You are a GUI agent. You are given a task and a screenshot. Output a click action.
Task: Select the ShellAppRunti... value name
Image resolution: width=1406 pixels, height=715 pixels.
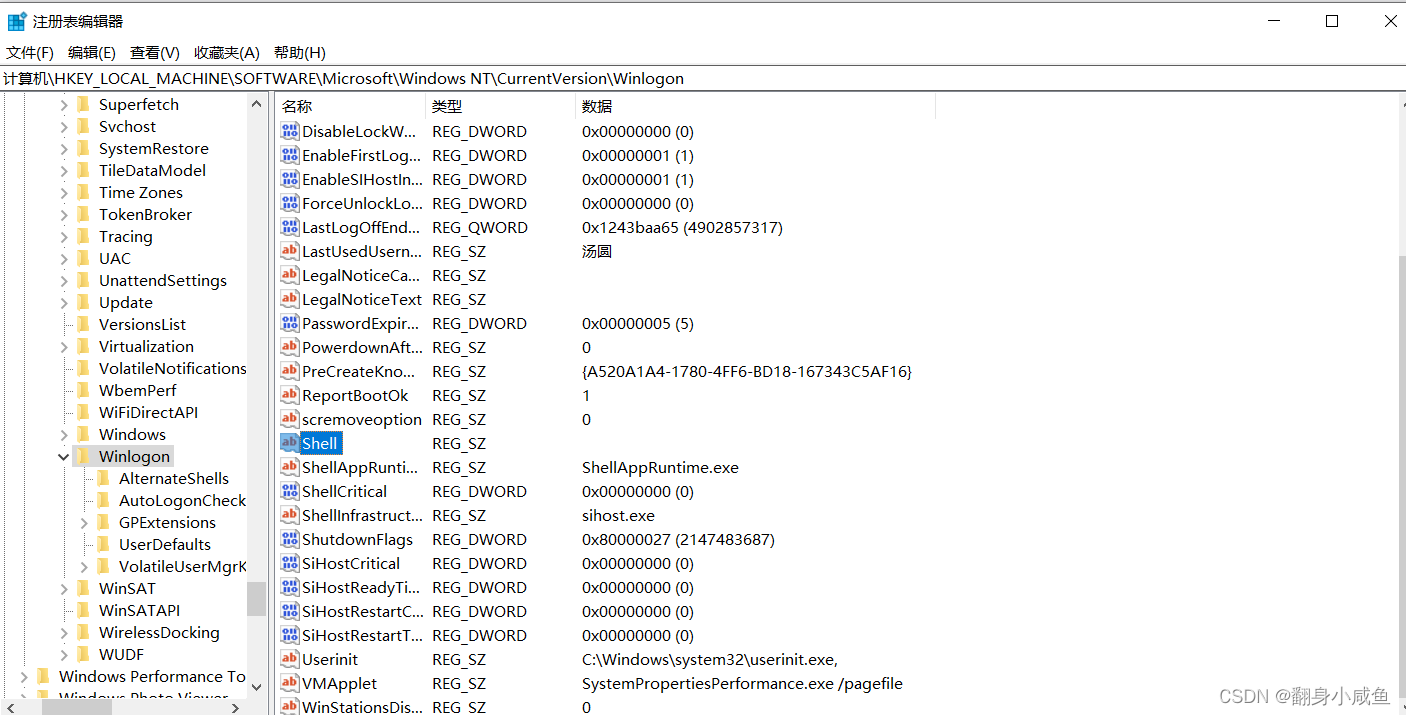[x=361, y=467]
